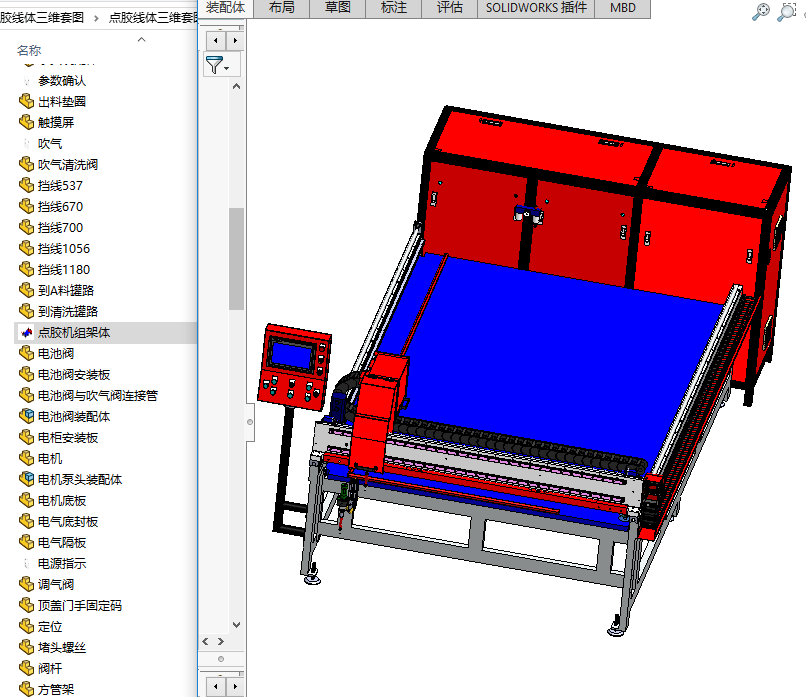This screenshot has width=806, height=697.
Task: Open the 评估 tab
Action: tap(449, 8)
